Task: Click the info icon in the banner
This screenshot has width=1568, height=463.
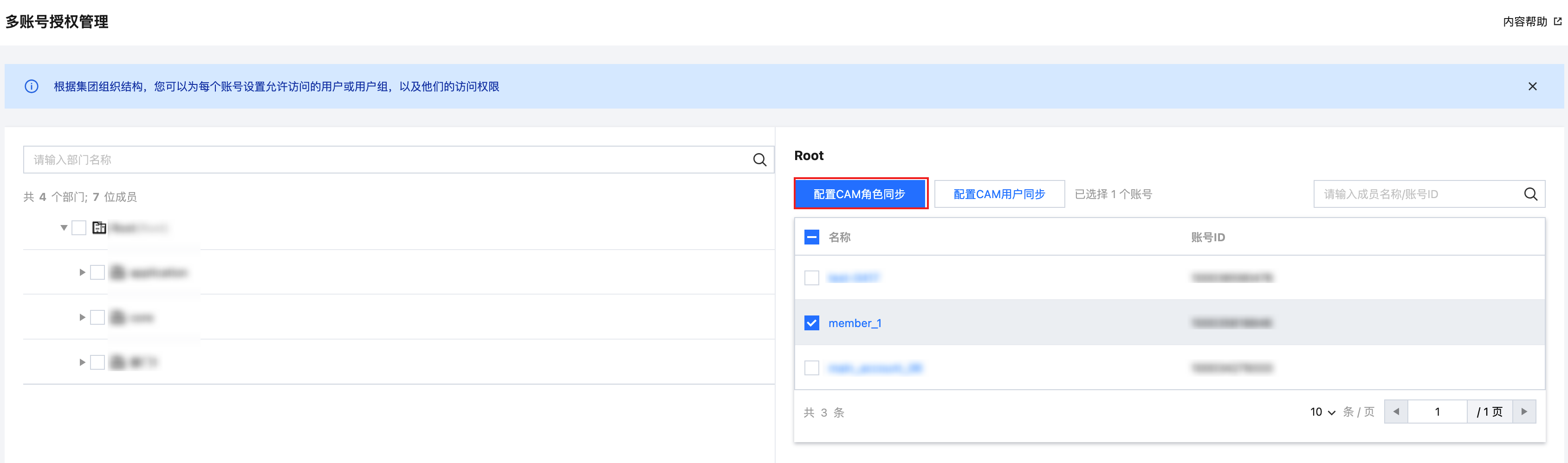Action: click(x=32, y=86)
